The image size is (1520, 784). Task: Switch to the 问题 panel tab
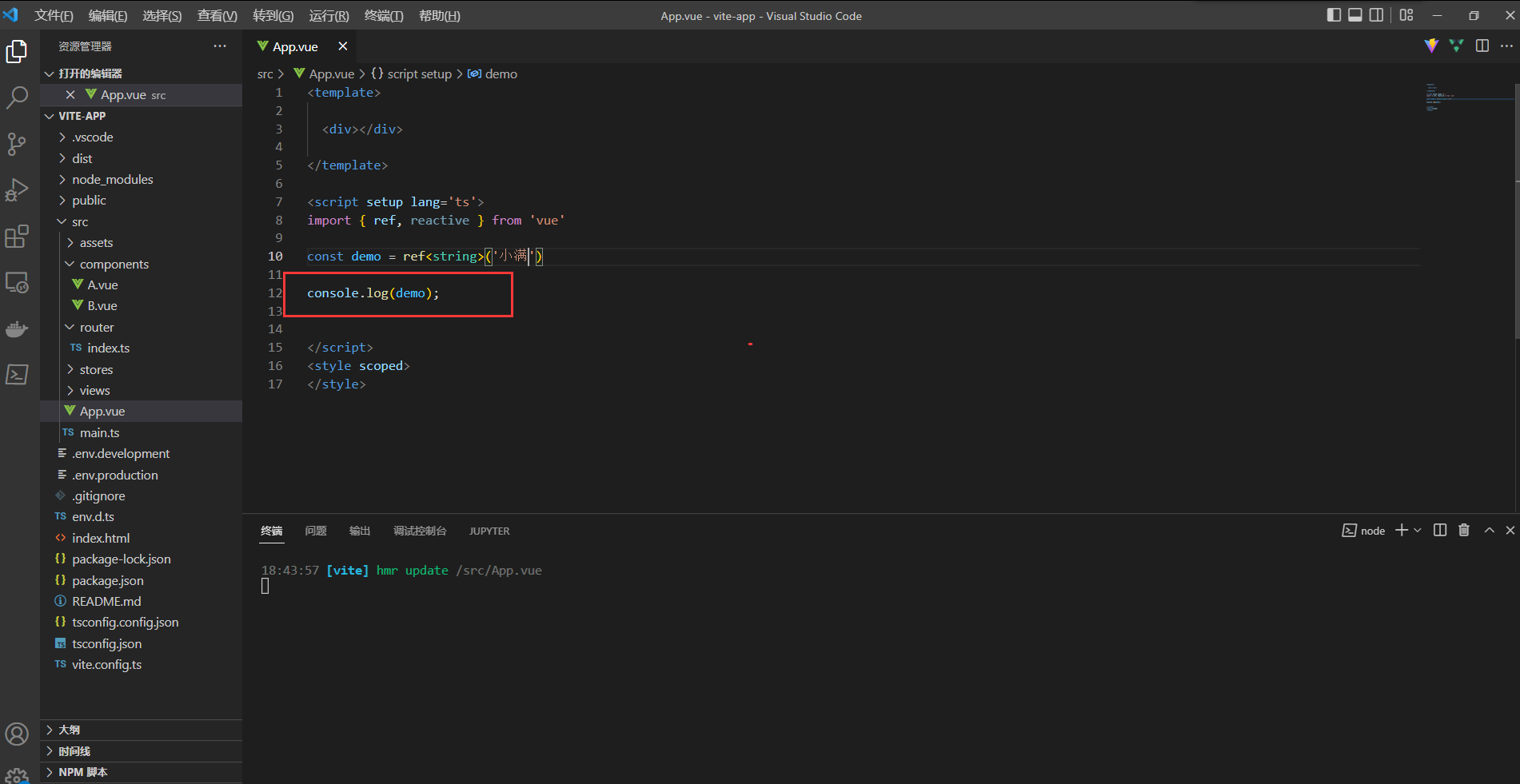tap(316, 531)
